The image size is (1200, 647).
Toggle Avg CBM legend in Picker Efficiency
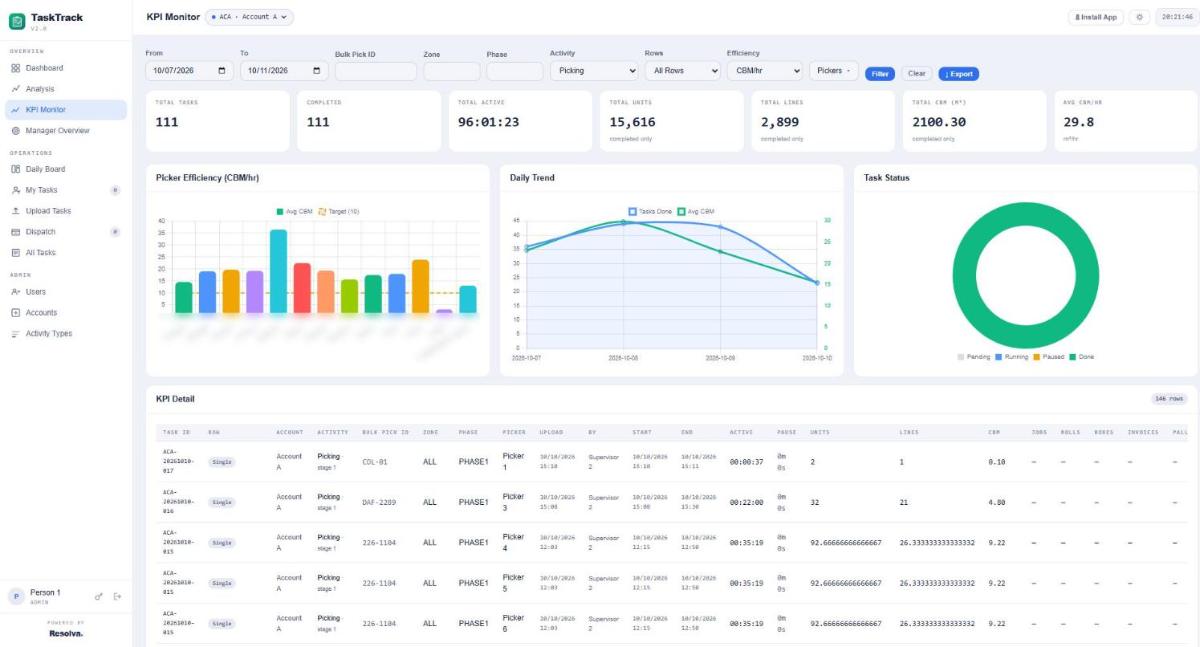[294, 211]
